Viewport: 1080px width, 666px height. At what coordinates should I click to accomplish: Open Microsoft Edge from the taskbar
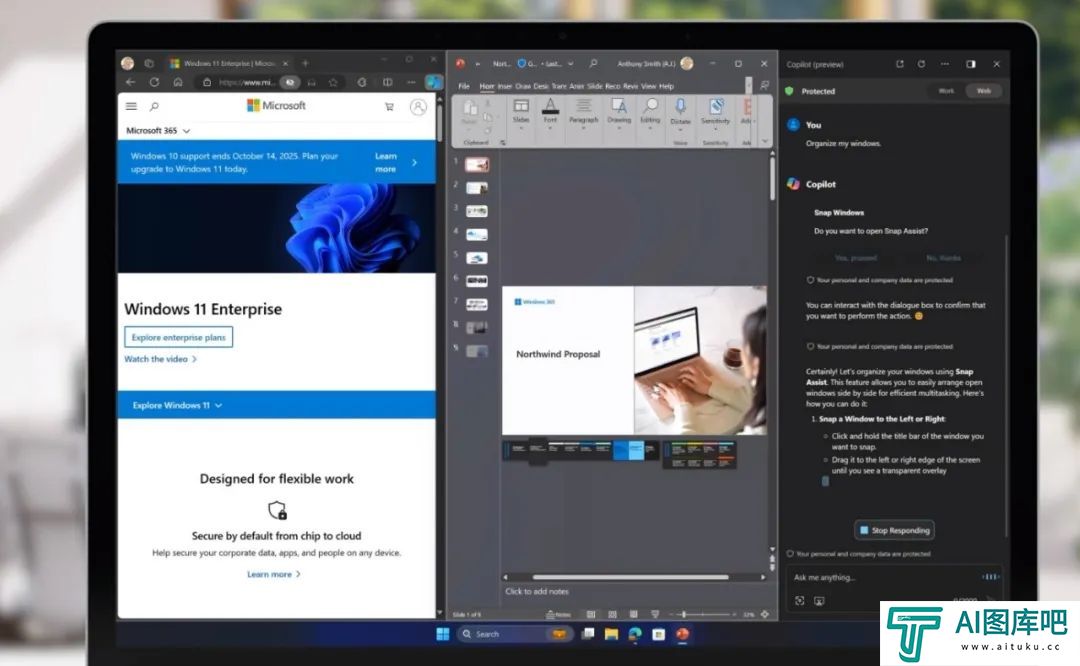[x=635, y=634]
